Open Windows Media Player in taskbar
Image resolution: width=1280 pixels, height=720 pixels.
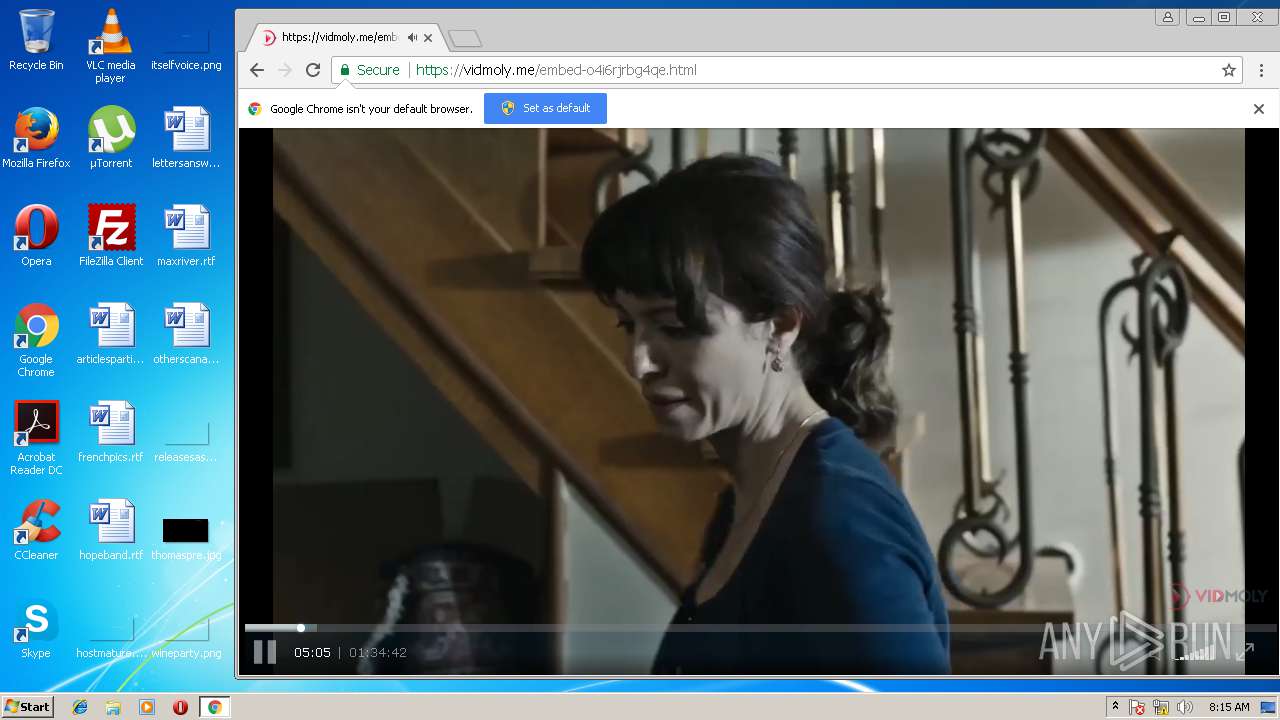click(147, 707)
